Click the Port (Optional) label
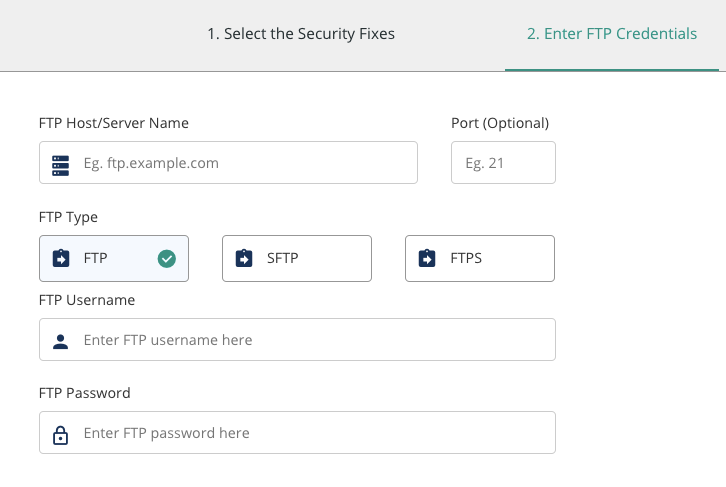This screenshot has height=487, width=726. 500,123
